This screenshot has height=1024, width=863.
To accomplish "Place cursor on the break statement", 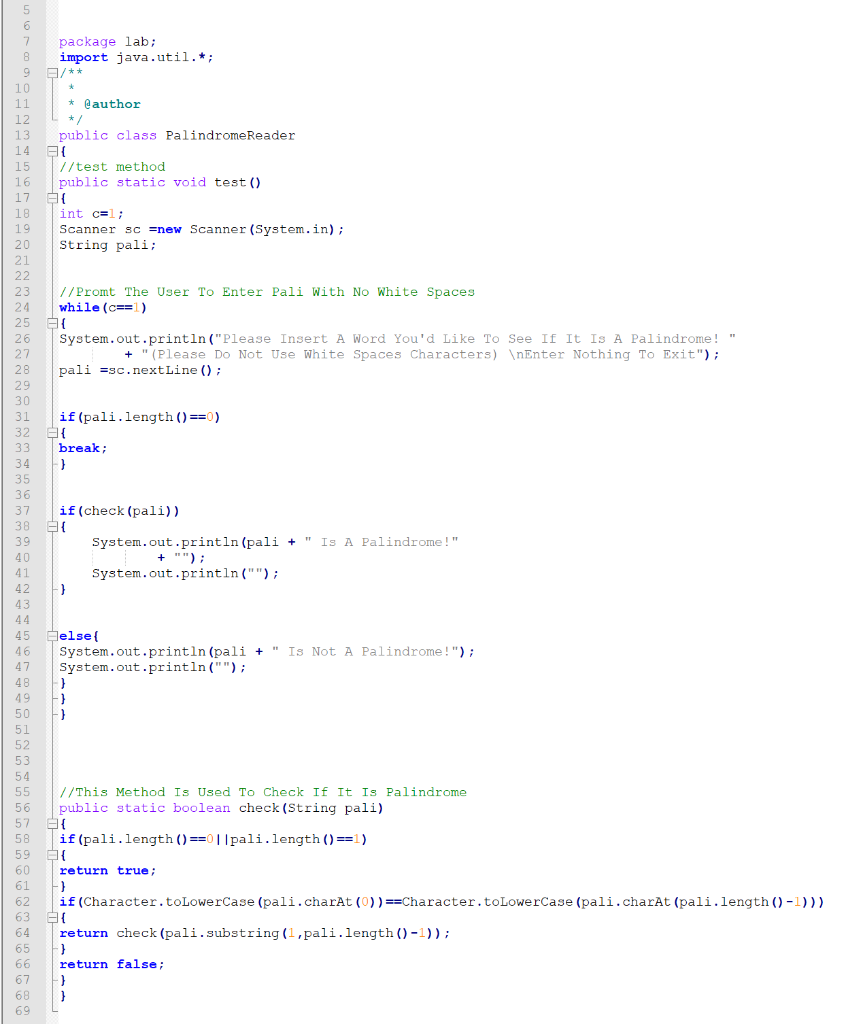I will (80, 447).
